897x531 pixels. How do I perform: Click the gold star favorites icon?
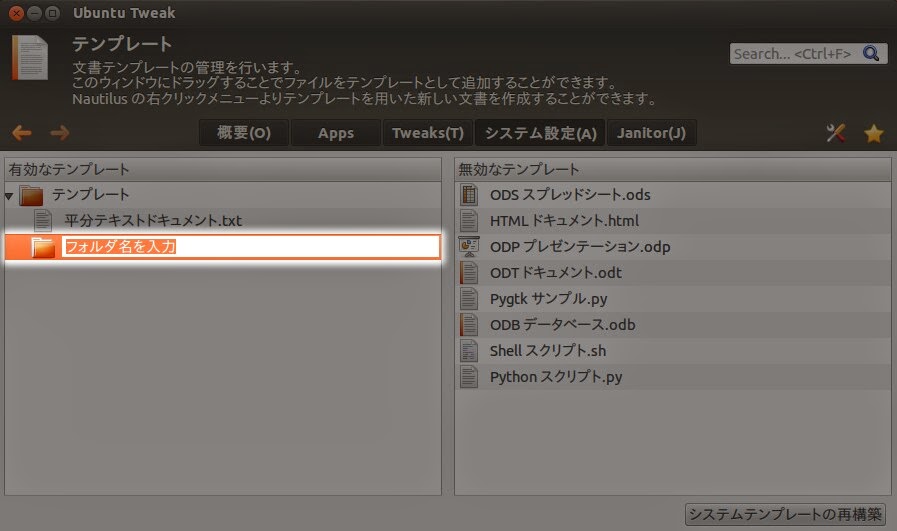pos(874,133)
